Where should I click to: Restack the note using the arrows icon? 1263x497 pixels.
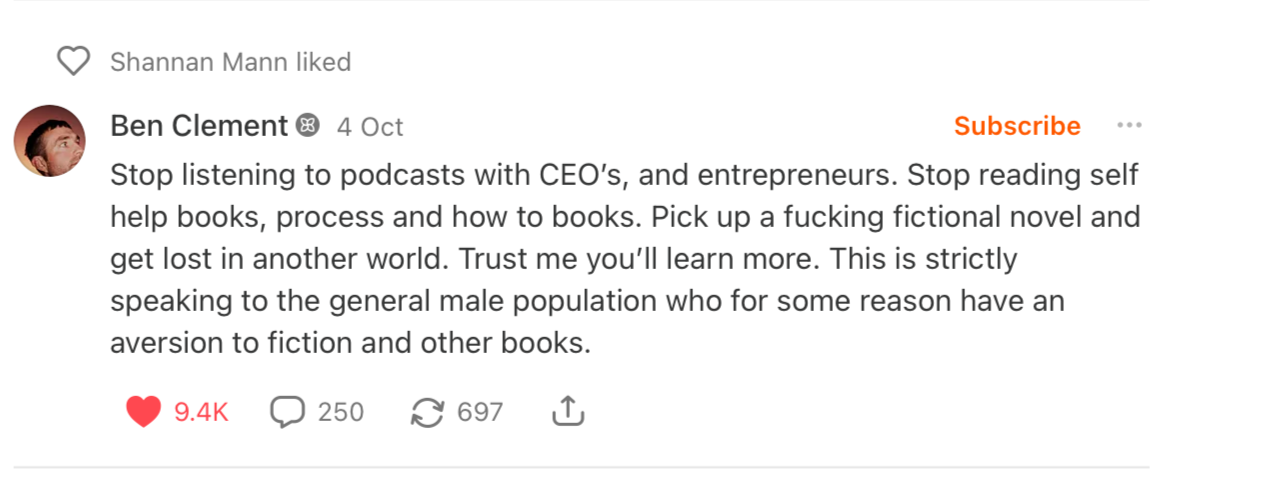pyautogui.click(x=427, y=412)
